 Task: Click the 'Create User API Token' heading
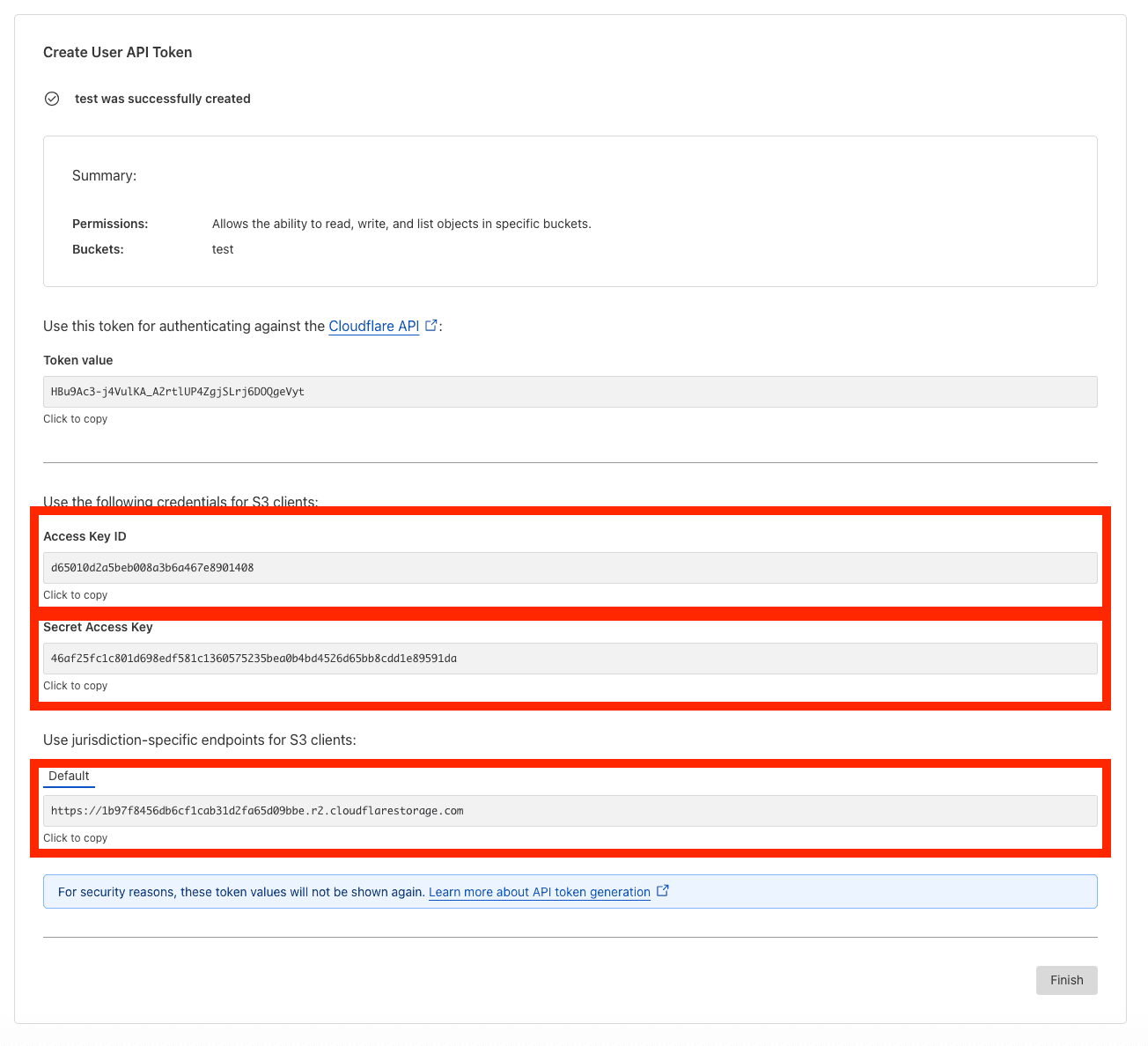[118, 52]
